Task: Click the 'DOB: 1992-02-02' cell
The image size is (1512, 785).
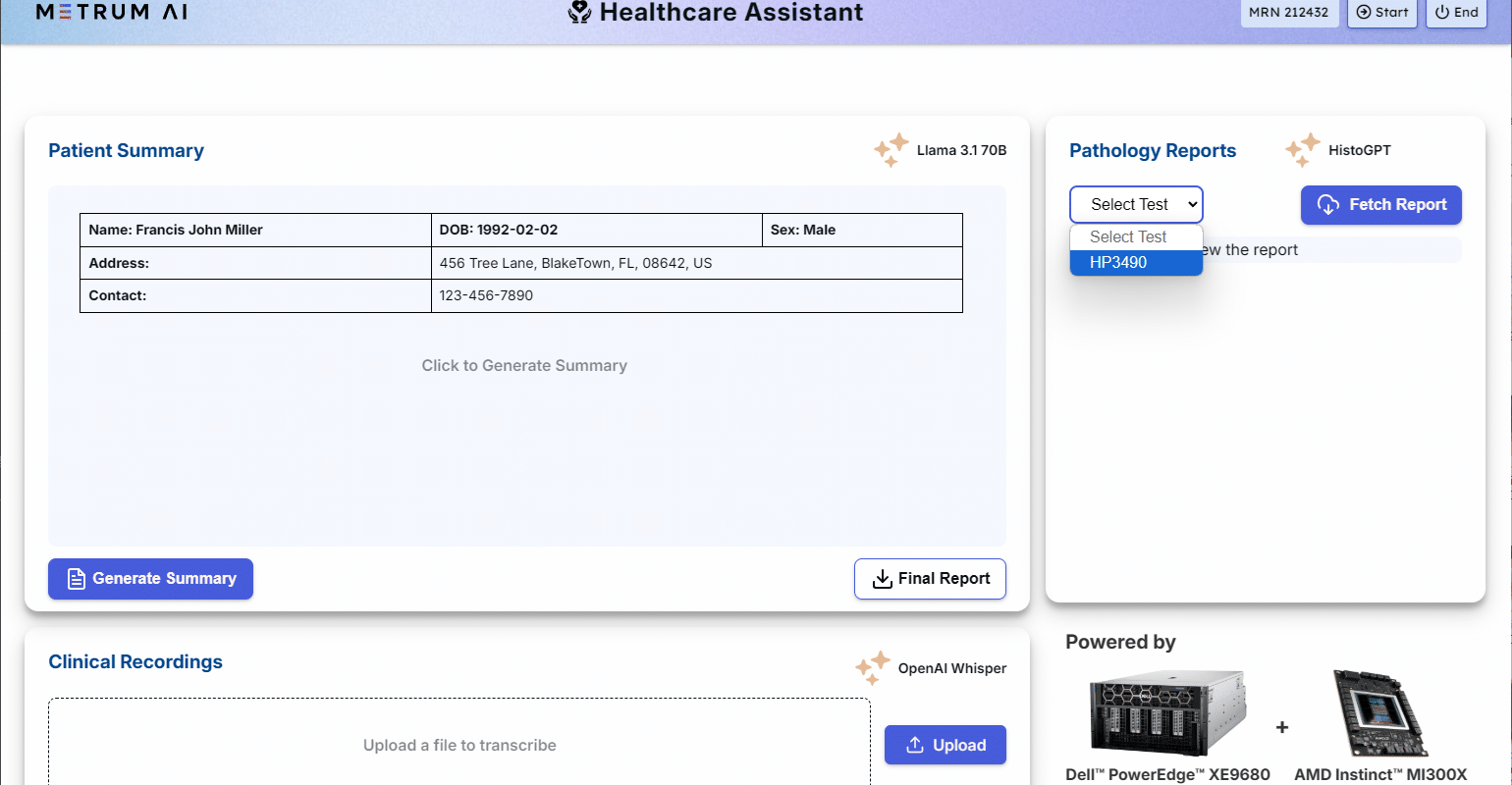Action: tap(597, 230)
